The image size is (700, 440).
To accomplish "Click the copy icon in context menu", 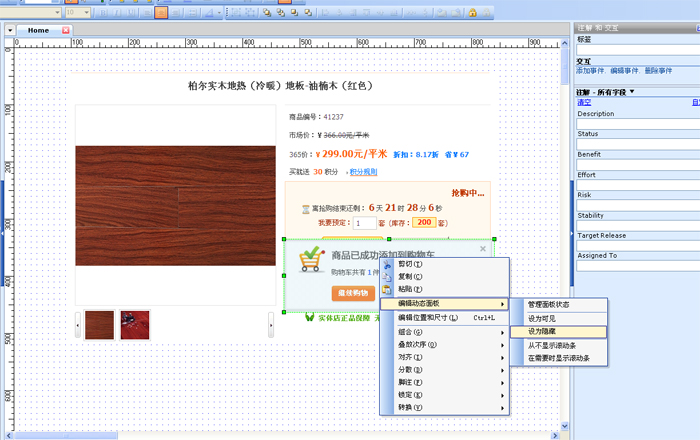I will [x=387, y=277].
